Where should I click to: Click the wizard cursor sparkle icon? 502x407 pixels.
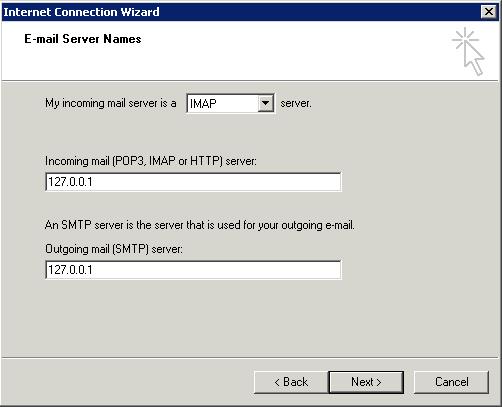[469, 52]
